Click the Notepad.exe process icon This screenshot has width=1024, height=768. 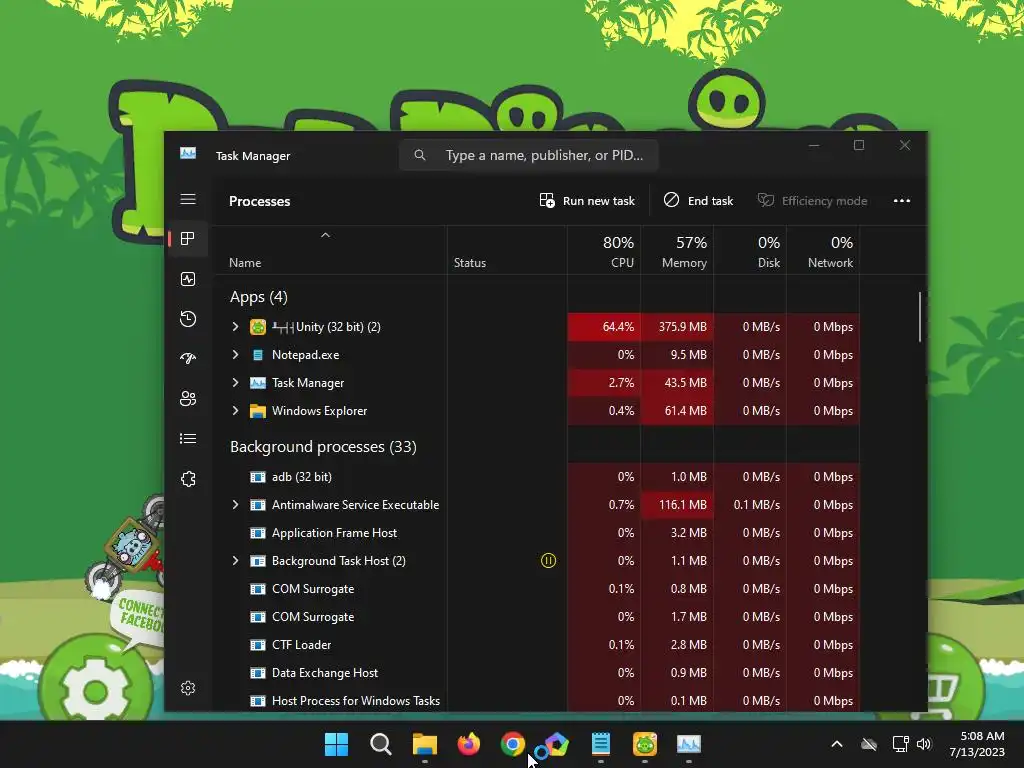point(258,355)
